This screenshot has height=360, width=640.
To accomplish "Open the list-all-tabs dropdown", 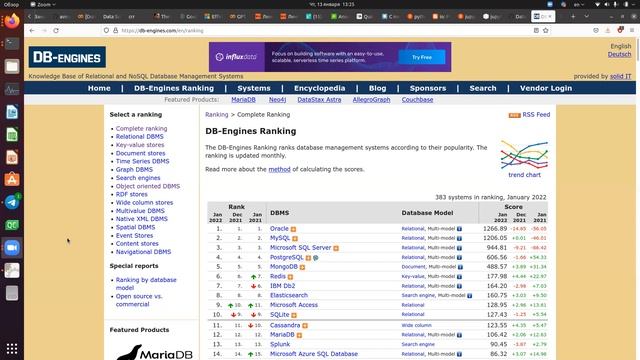I will click(587, 16).
